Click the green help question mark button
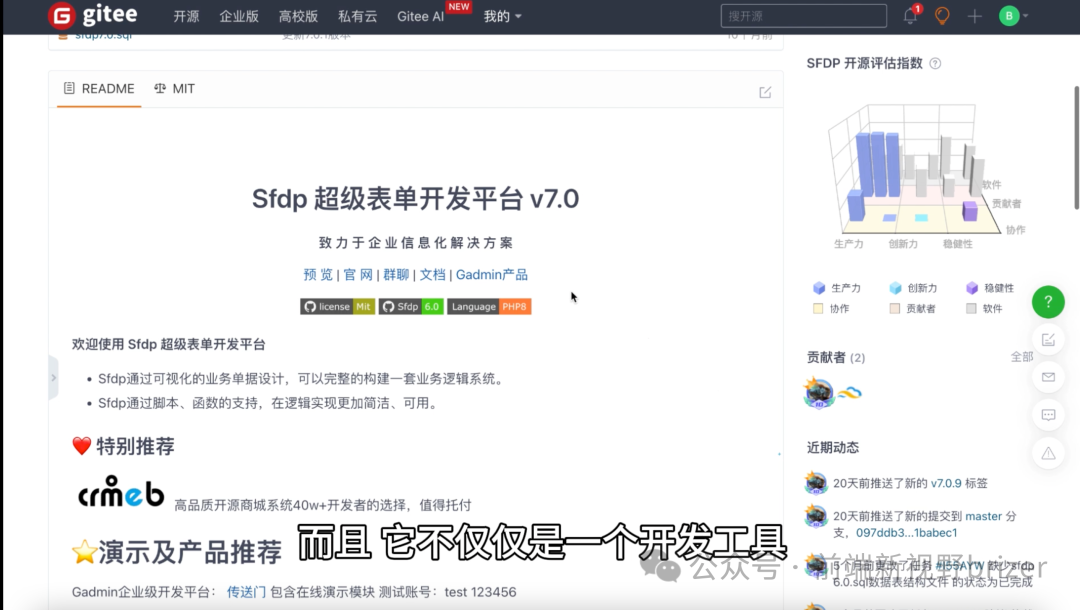Image resolution: width=1080 pixels, height=610 pixels. [x=1047, y=301]
